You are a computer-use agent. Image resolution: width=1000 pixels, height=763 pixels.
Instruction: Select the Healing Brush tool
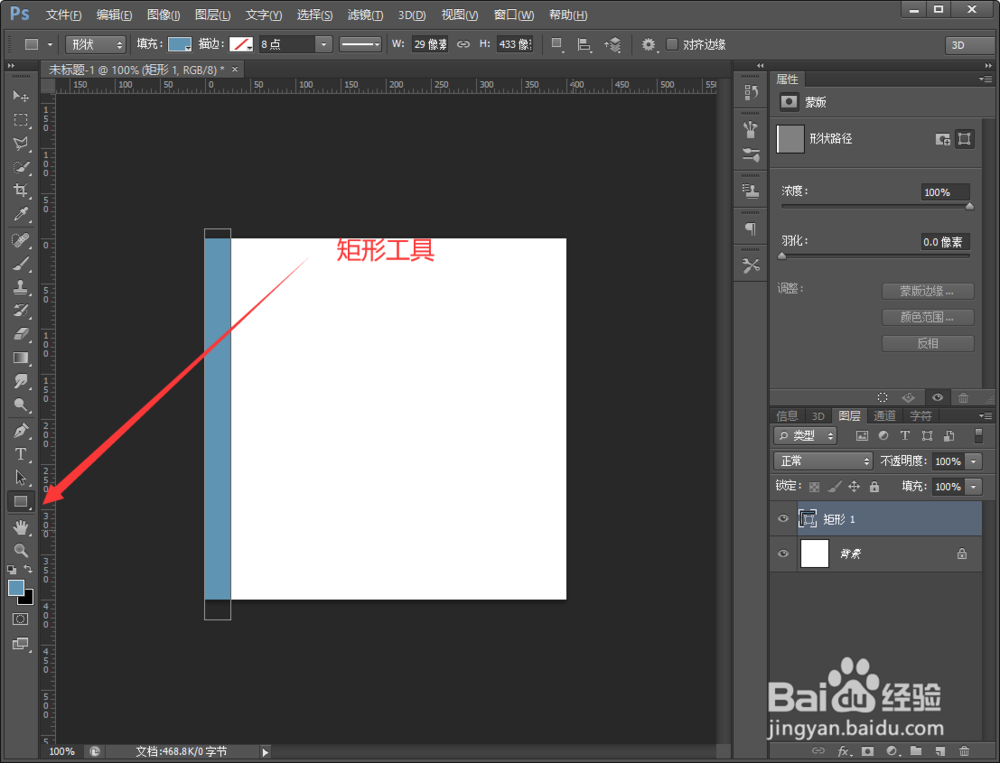[20, 240]
